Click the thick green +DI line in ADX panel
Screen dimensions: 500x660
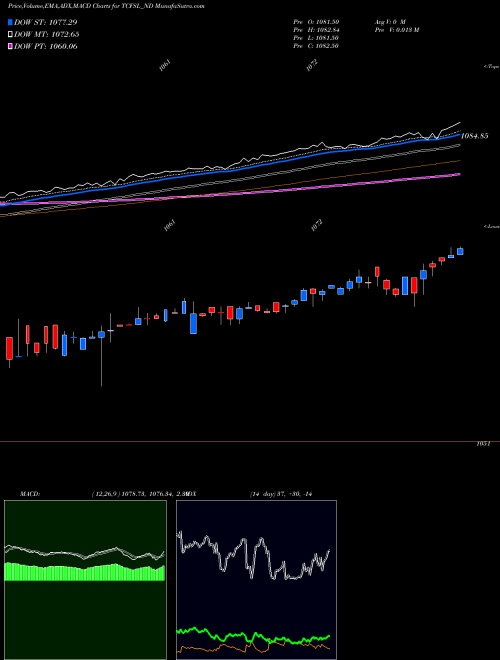[253, 637]
